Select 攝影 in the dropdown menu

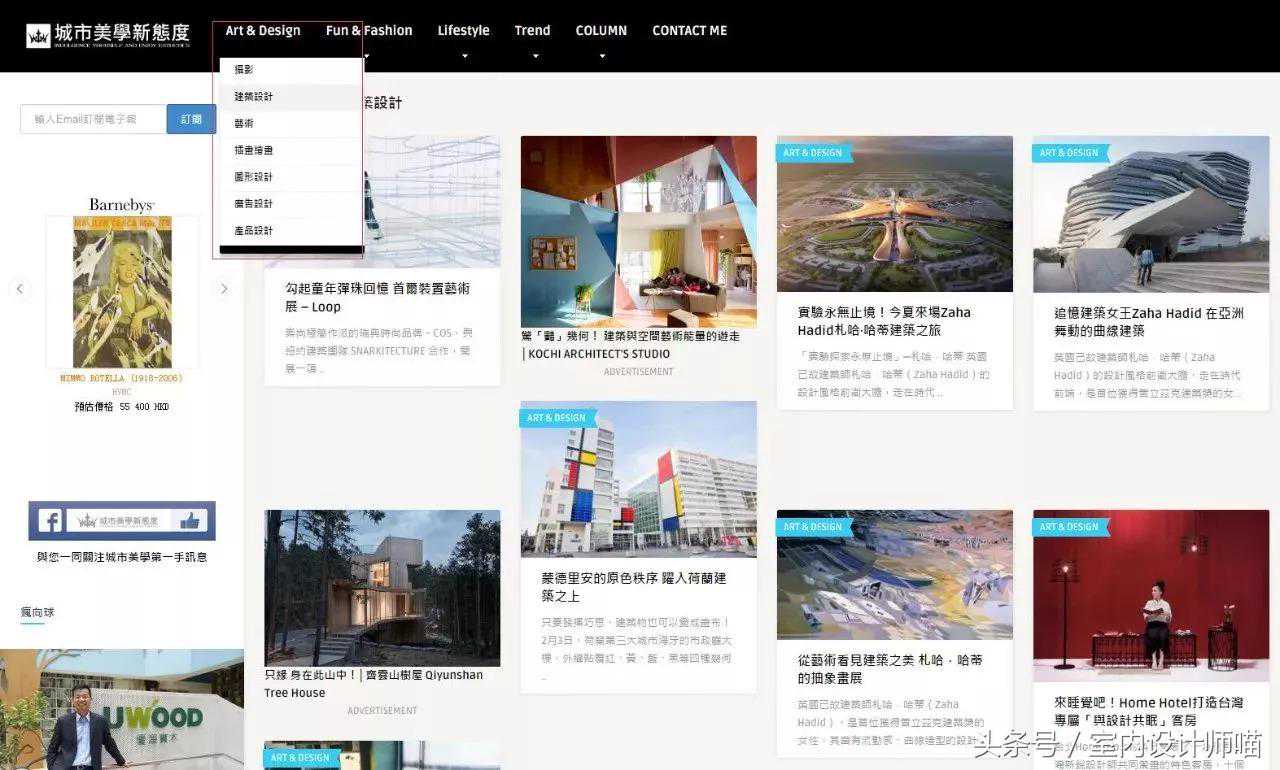243,70
